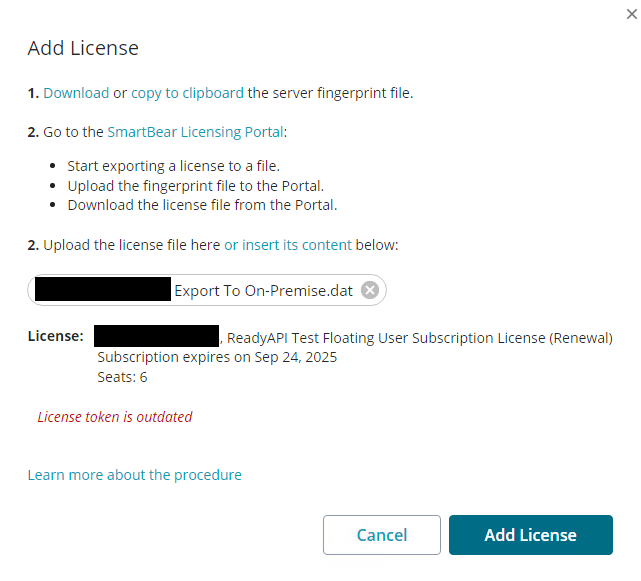Click the "Upload the fingerprint file to the Portal" bullet
This screenshot has width=641, height=581.
tap(196, 186)
